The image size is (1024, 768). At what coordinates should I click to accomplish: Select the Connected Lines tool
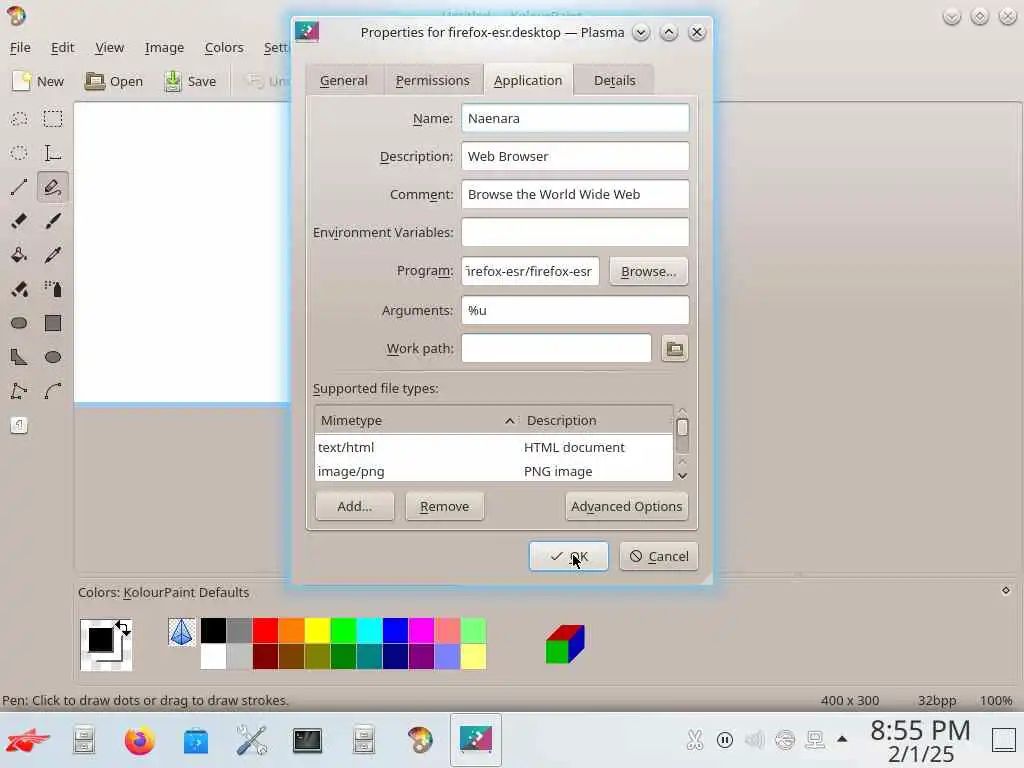pos(19,391)
